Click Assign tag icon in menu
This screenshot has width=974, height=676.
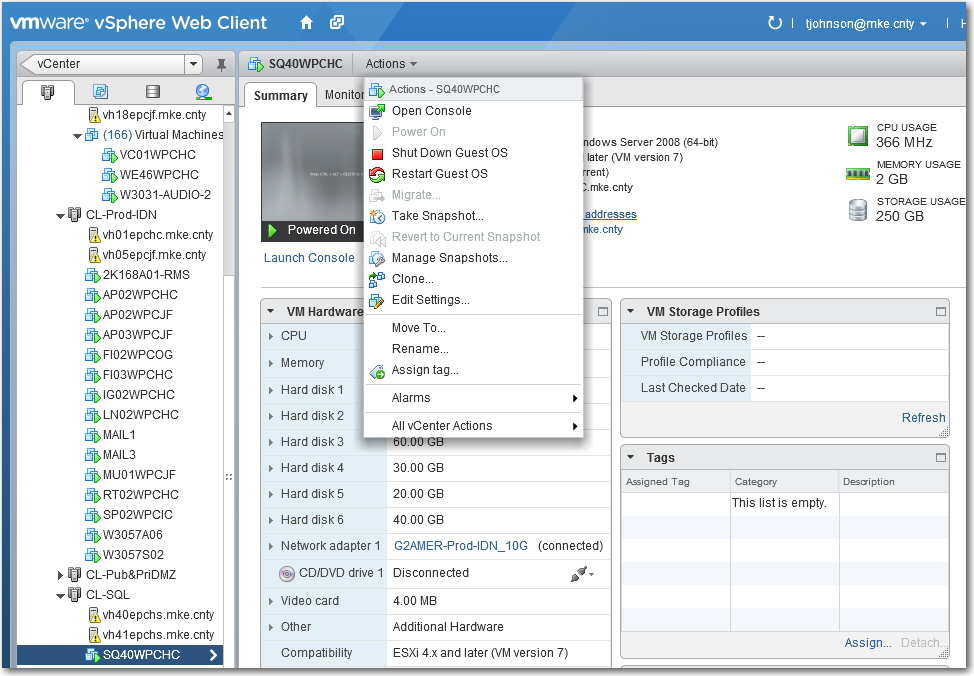pos(377,372)
